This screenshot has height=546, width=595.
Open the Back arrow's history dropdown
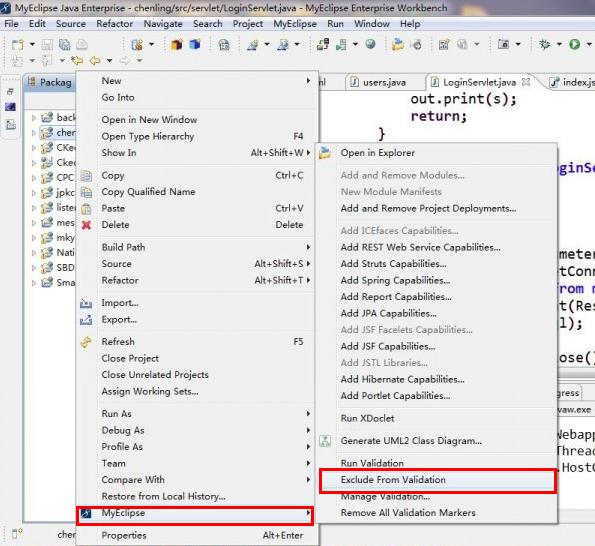(109, 60)
